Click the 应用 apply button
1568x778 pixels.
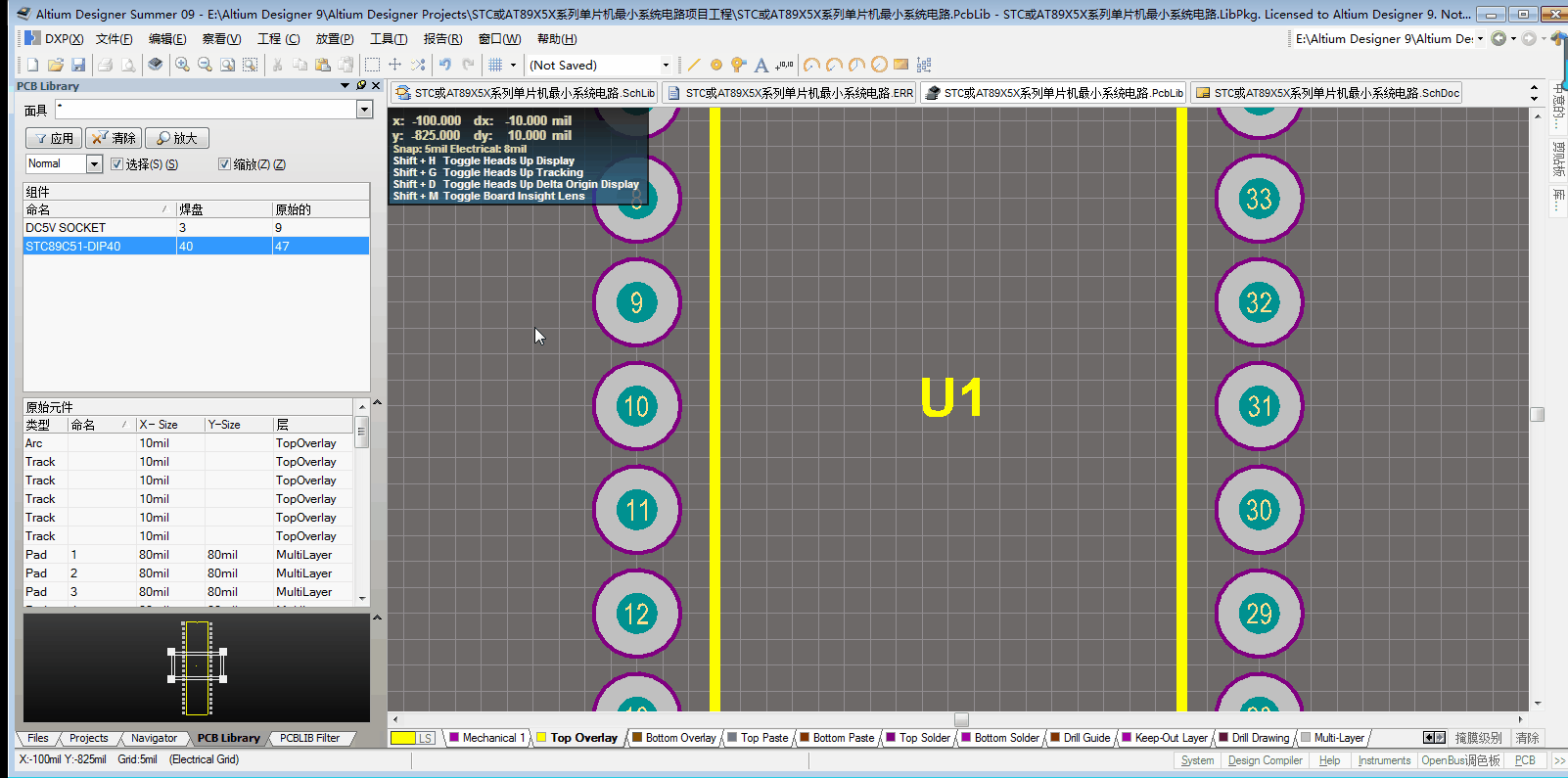tap(54, 138)
